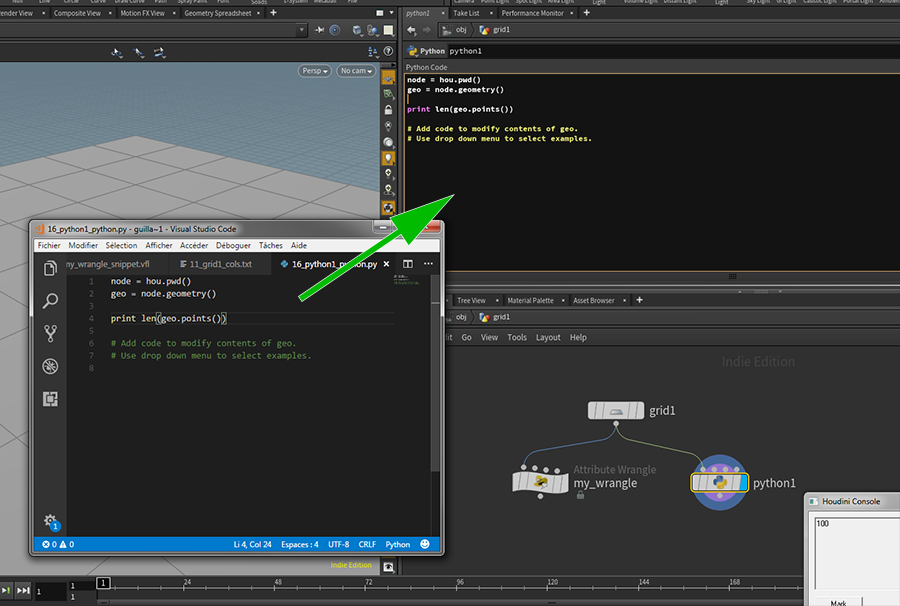Open the Search icon in VS Code
This screenshot has height=606, width=900.
(50, 301)
